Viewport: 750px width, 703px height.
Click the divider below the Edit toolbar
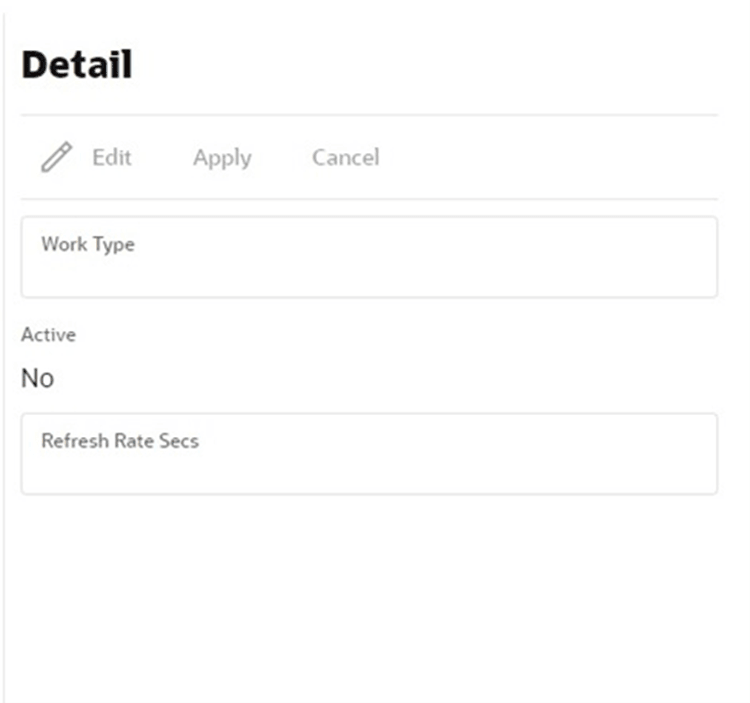pyautogui.click(x=369, y=198)
